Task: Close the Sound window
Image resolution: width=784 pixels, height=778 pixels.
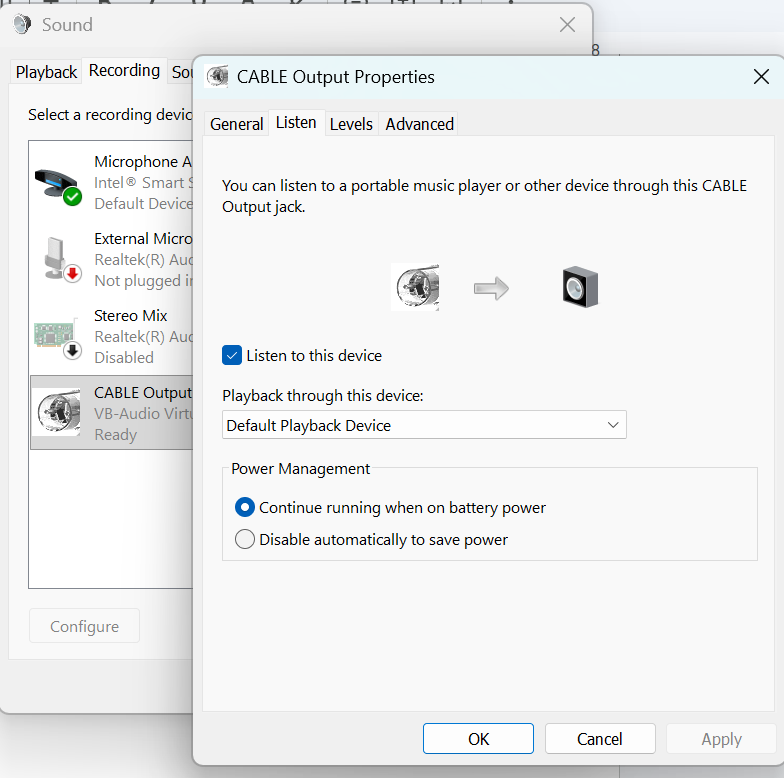Action: [568, 24]
